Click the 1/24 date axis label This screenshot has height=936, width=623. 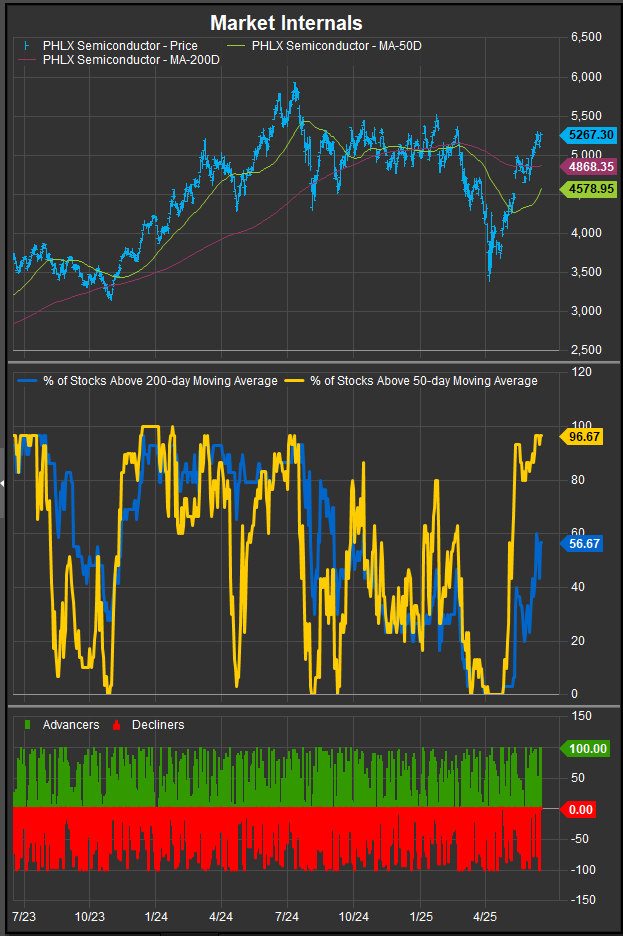[156, 916]
